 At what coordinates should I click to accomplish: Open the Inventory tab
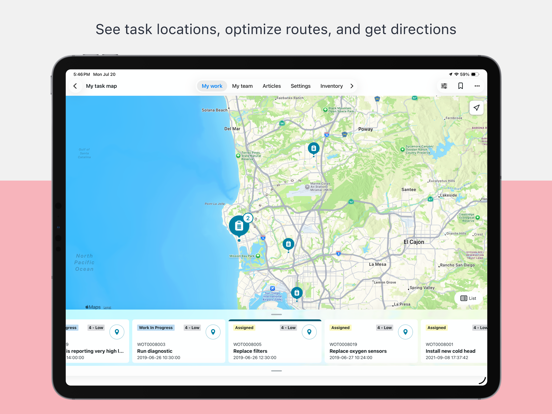331,86
